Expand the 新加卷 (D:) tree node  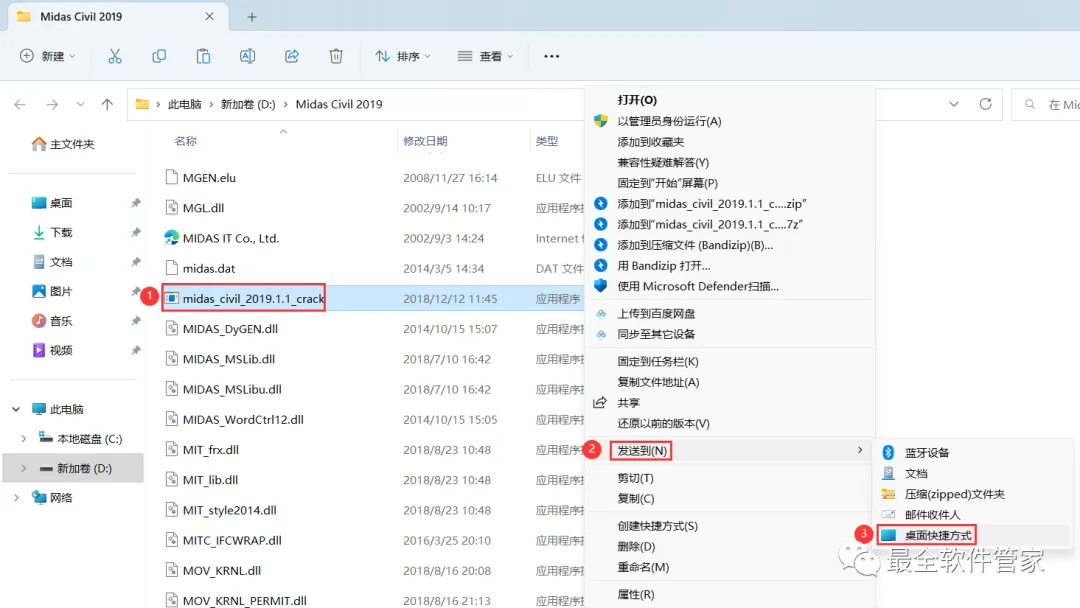[x=24, y=468]
